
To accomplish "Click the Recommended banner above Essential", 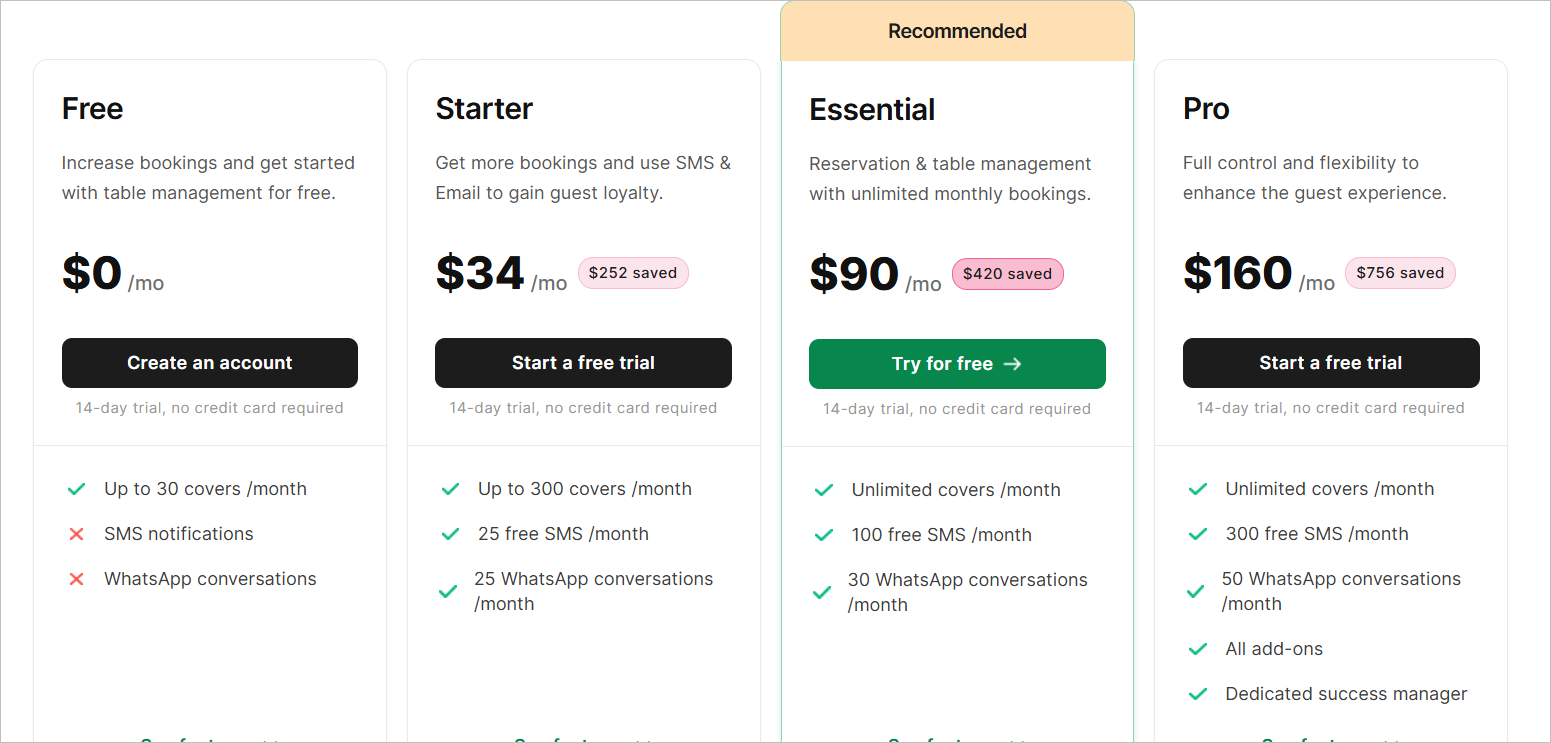I will (x=957, y=31).
